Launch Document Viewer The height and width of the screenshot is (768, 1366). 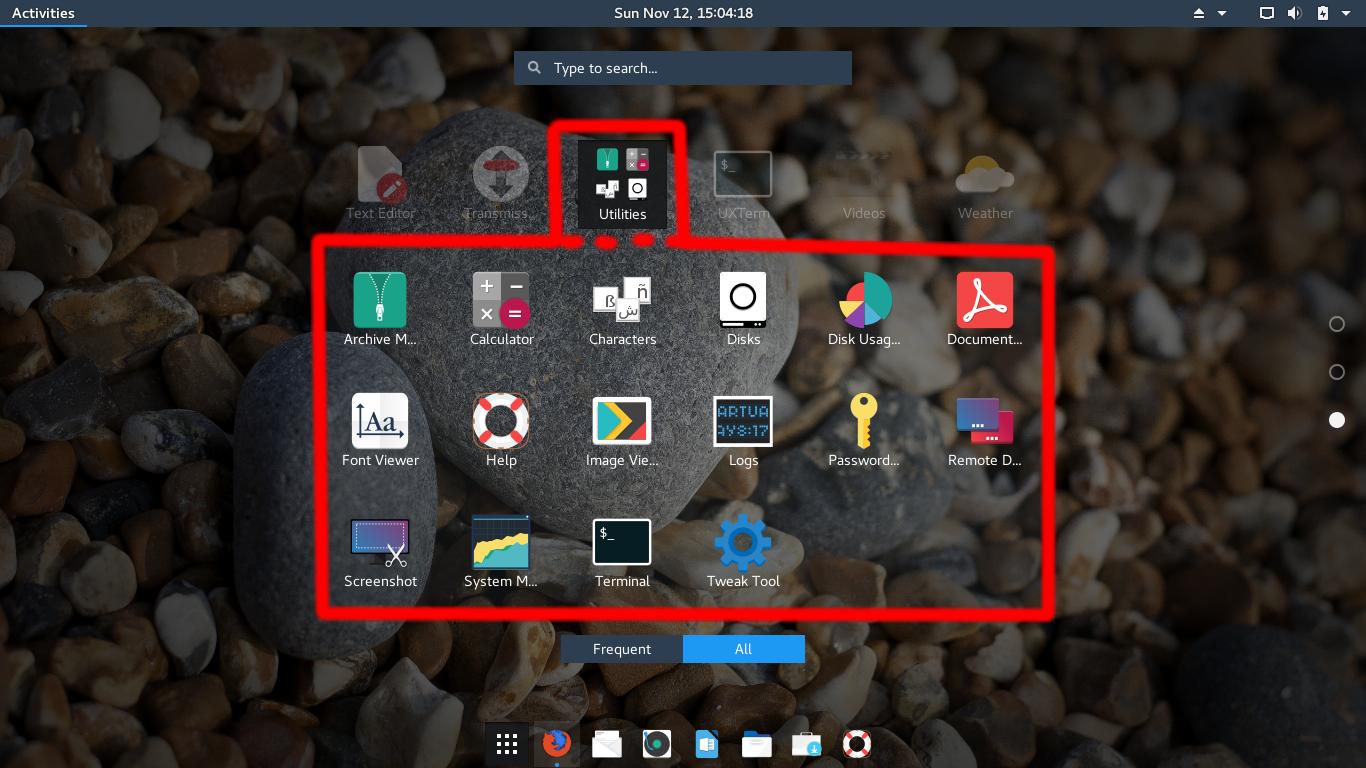[985, 300]
